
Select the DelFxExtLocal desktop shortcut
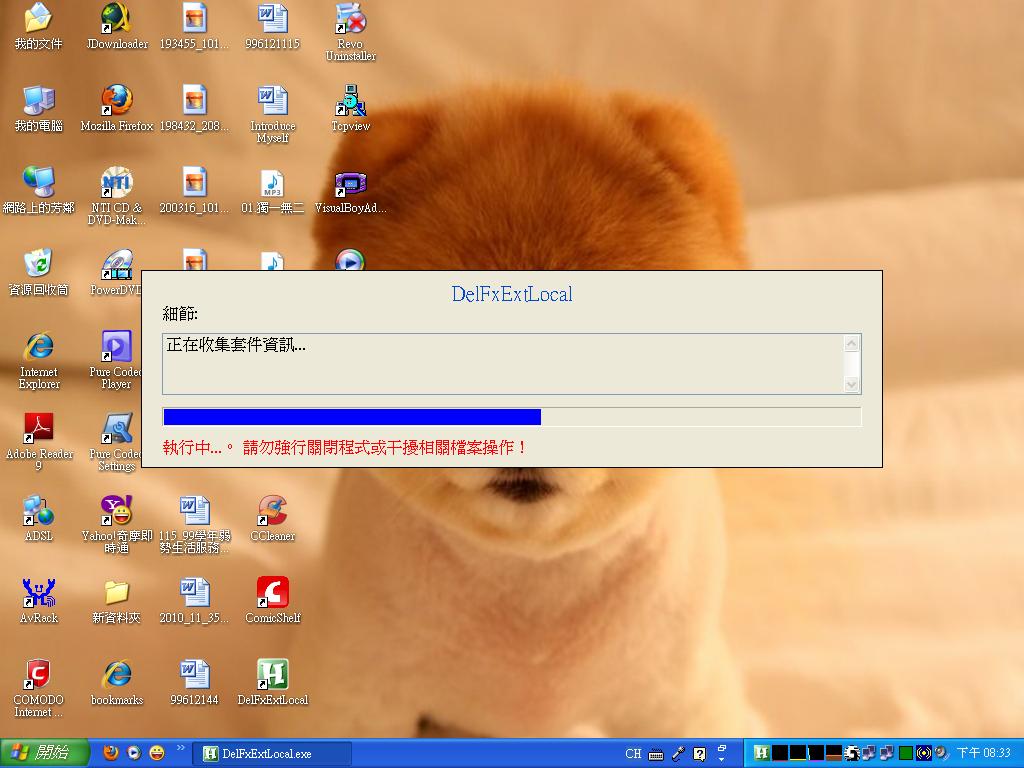[x=272, y=683]
